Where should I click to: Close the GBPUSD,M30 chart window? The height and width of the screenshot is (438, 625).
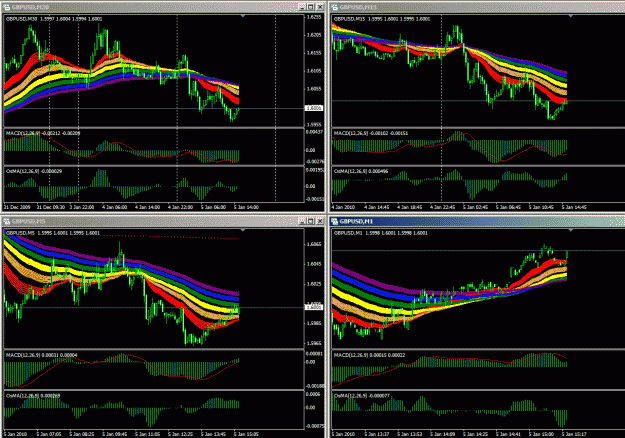coord(320,7)
